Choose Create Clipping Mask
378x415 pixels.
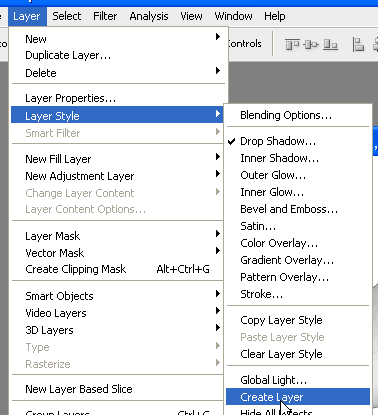(x=118, y=269)
